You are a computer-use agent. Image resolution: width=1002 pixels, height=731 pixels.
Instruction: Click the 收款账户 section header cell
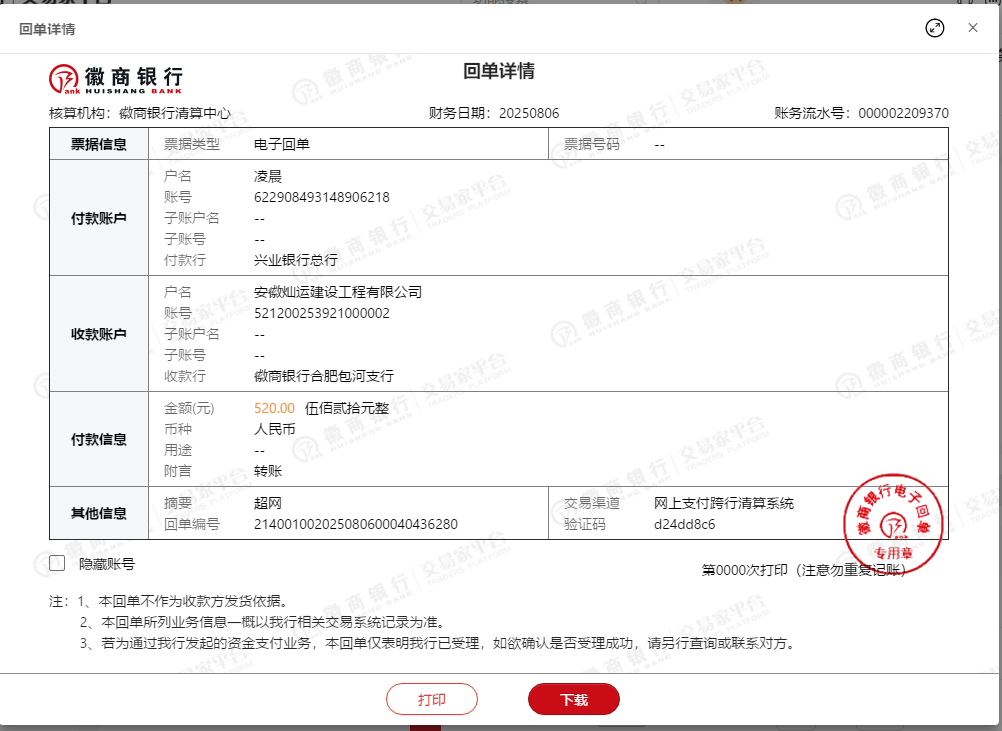(98, 334)
